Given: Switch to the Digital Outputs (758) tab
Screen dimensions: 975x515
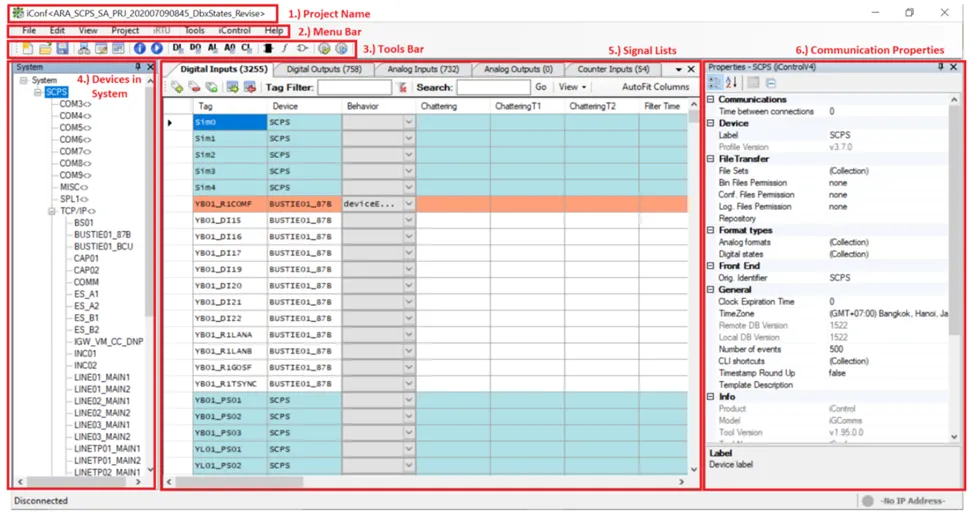Looking at the screenshot, I should click(324, 70).
